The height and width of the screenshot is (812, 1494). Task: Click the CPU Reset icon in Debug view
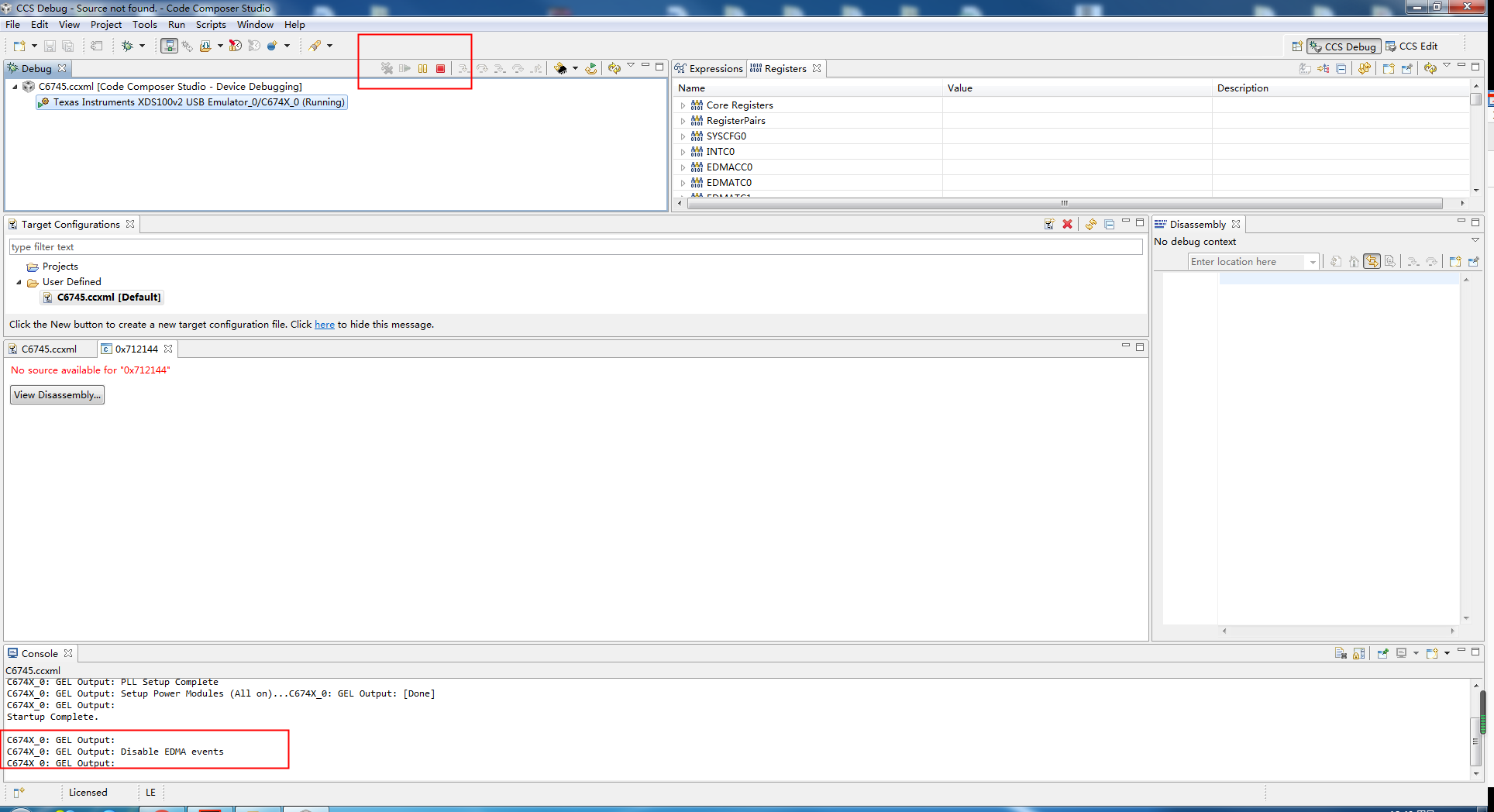(x=560, y=68)
